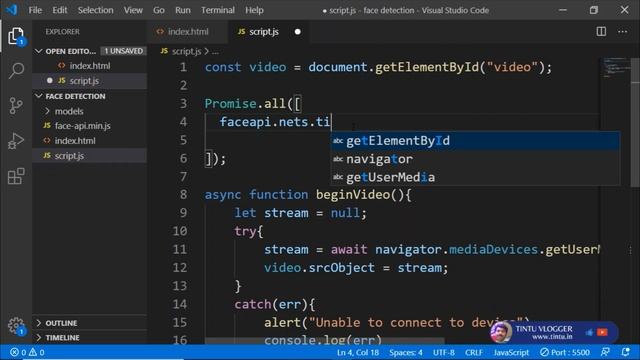Click line number 12 in the gutter
640x360 pixels.
point(180,267)
